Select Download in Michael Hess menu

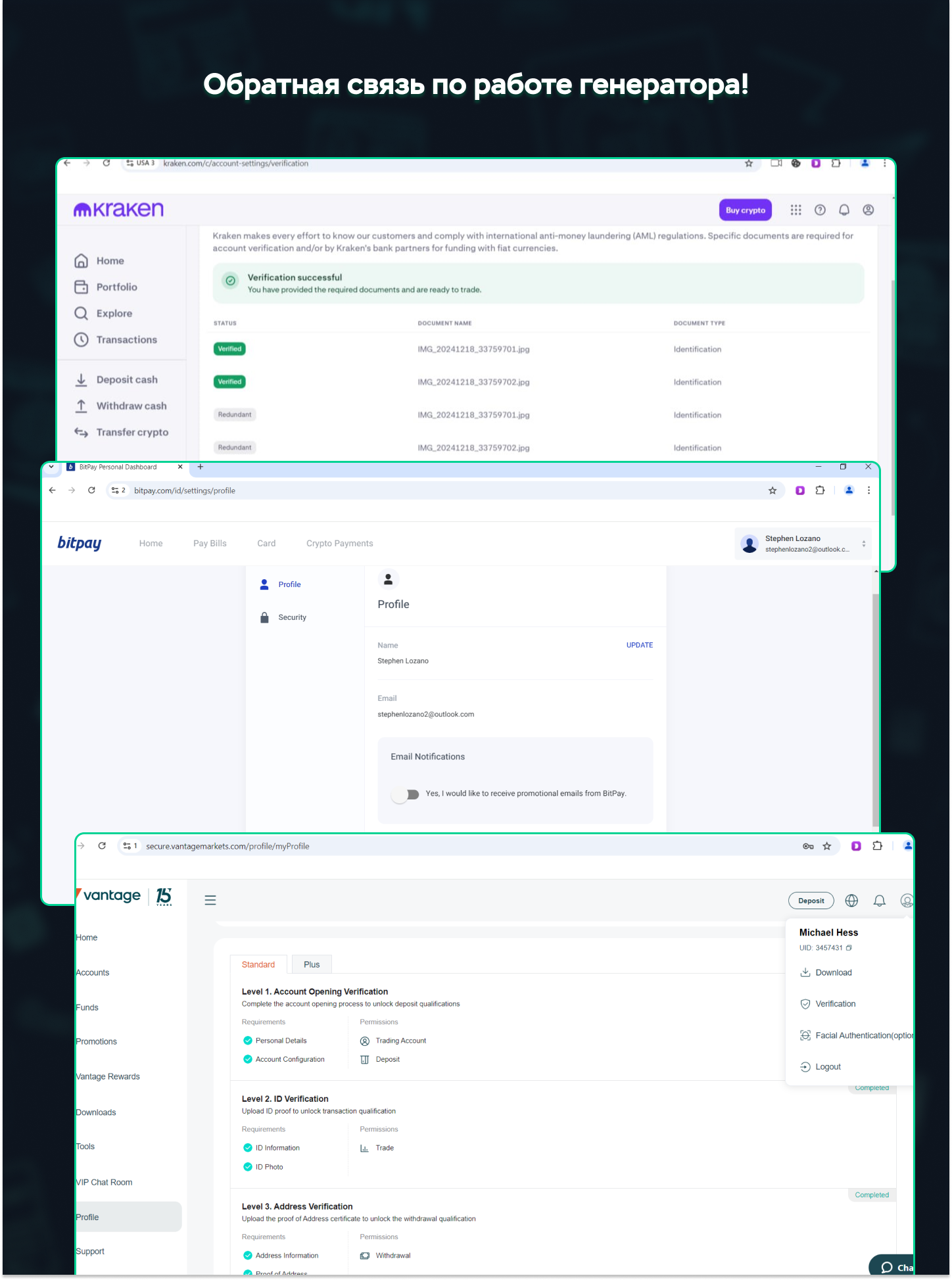point(826,973)
